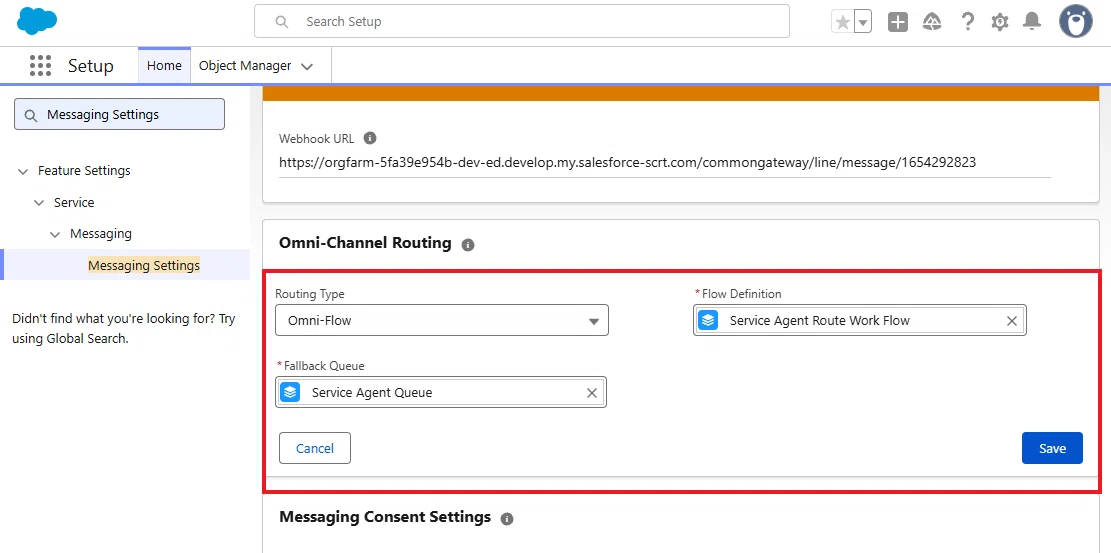1111x553 pixels.
Task: Collapse the Feature Settings tree node
Action: (23, 171)
